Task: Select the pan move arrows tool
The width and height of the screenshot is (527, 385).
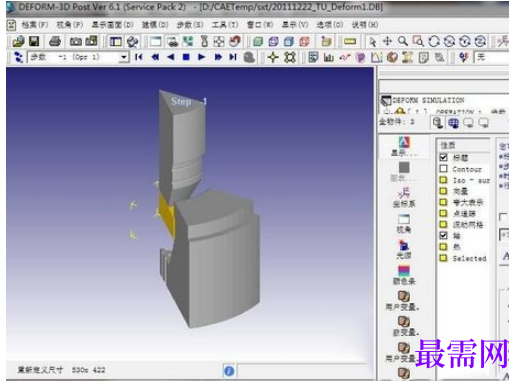Action: point(387,41)
